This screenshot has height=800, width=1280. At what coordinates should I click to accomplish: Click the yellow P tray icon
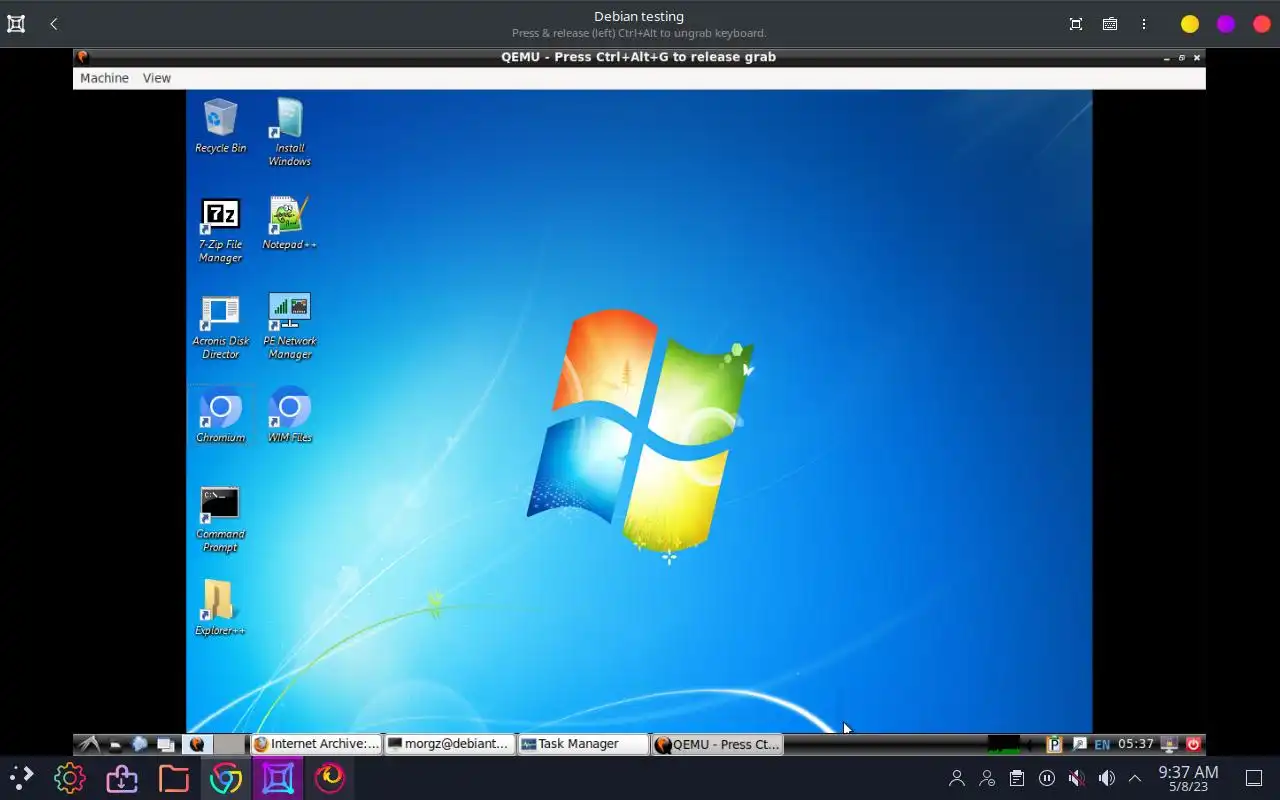(1054, 744)
